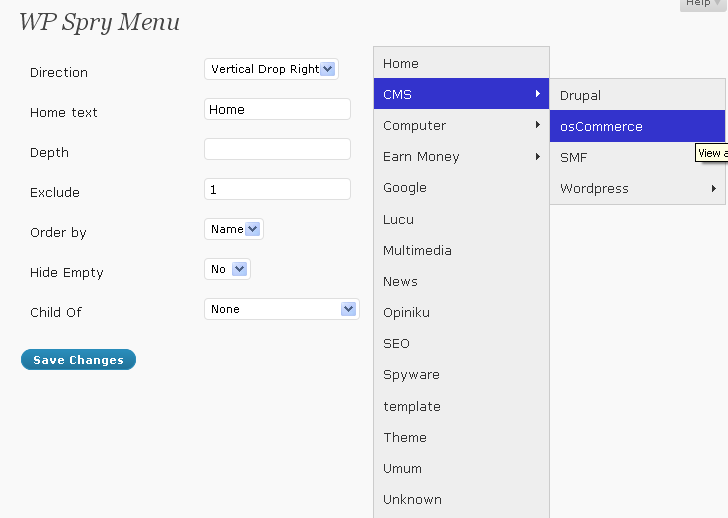
Task: Select SEO in the preview menu
Action: tap(461, 343)
